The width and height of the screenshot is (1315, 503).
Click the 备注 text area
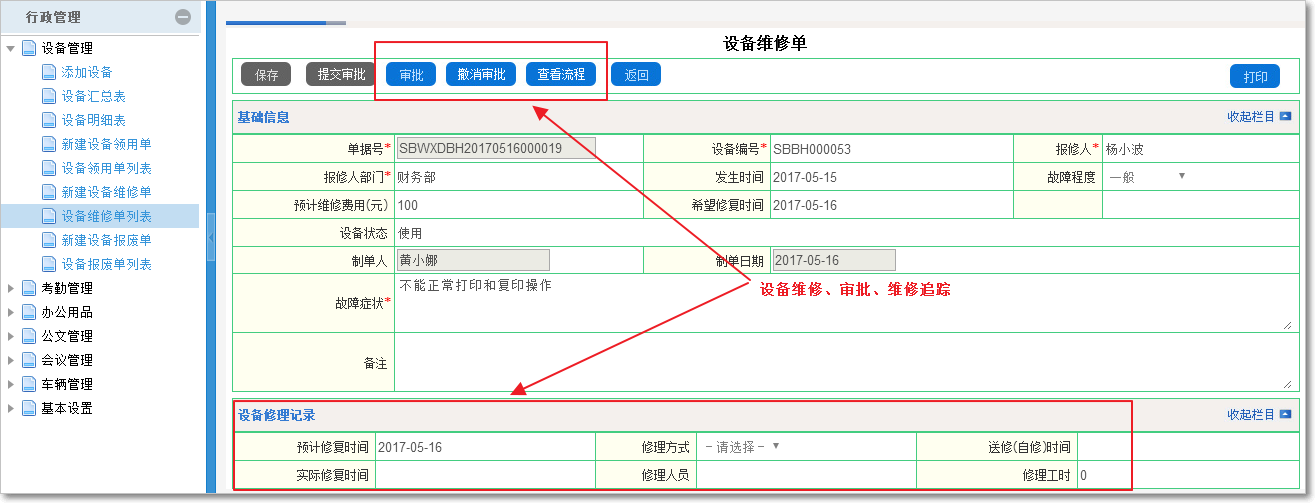[843, 361]
